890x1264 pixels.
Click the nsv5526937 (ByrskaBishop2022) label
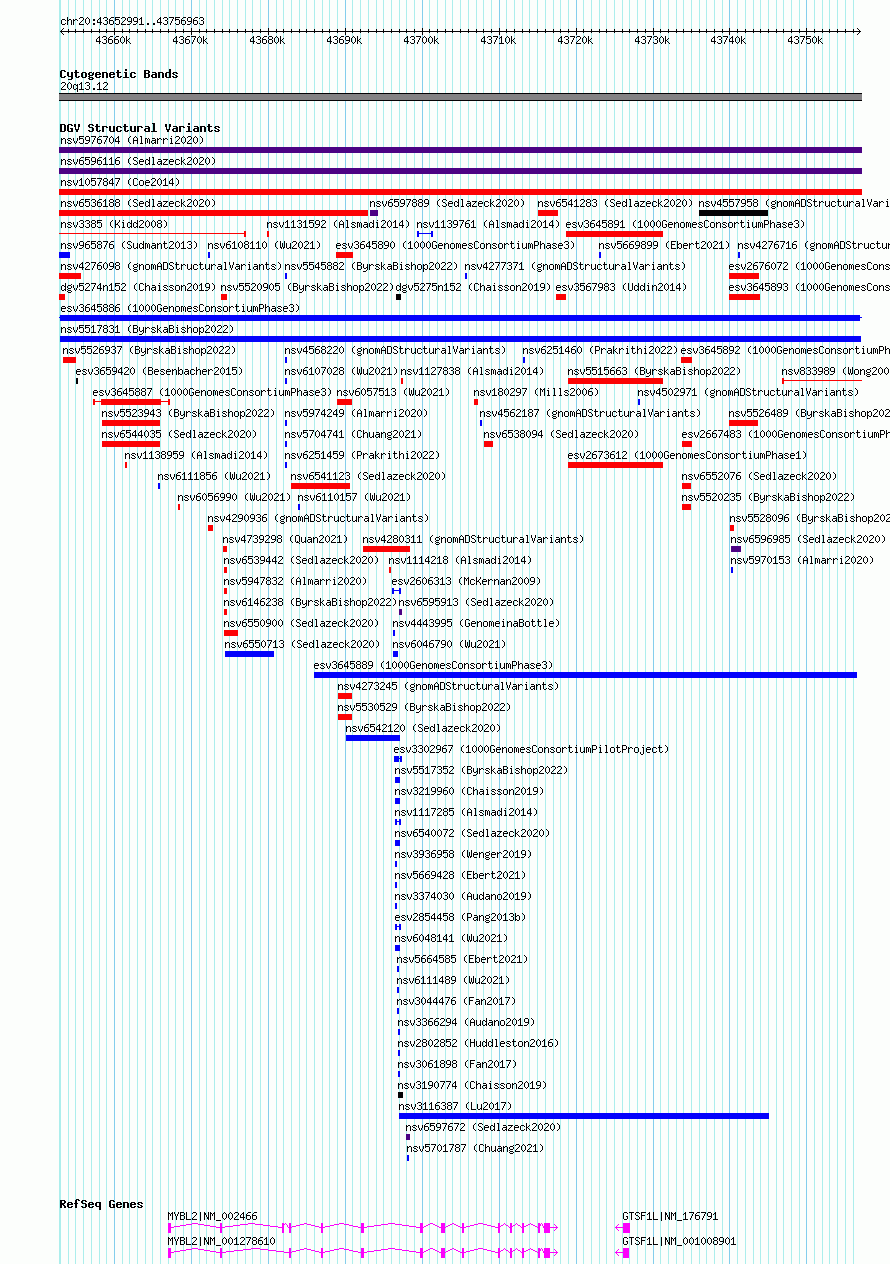pos(149,350)
